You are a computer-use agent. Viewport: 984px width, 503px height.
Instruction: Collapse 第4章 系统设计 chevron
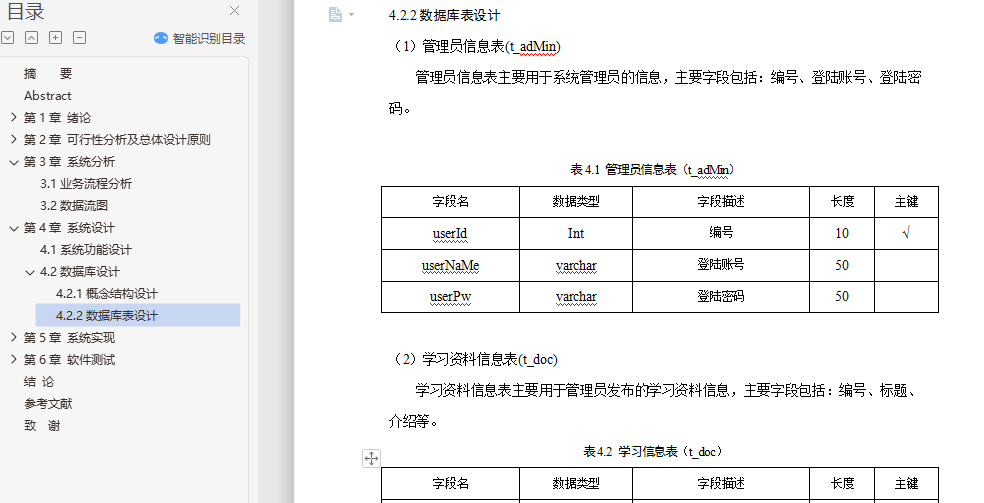[14, 228]
